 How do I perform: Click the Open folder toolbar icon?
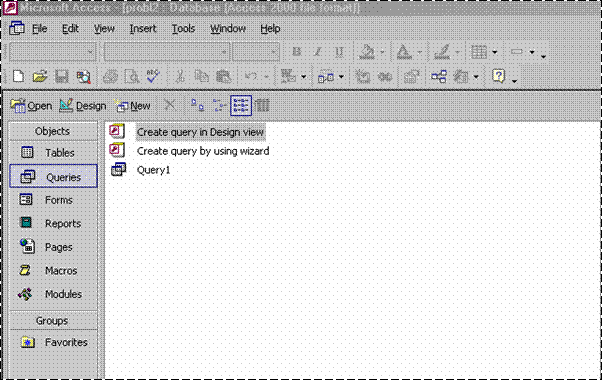point(40,76)
